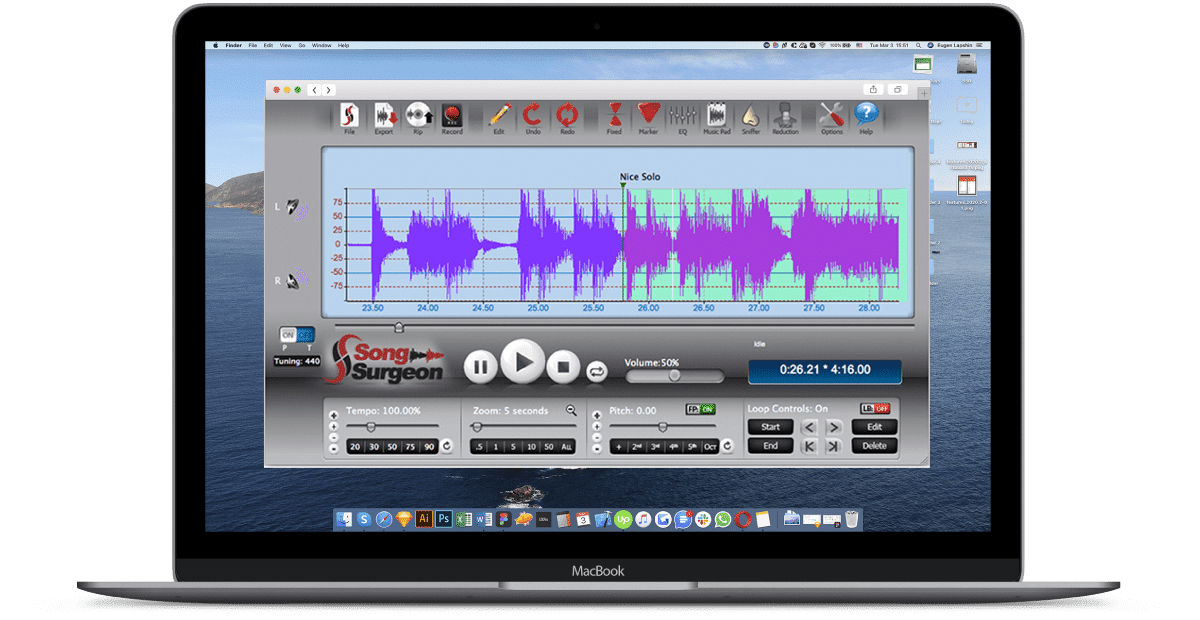Pause playback
Screen dimensions: 1200x620
coord(480,367)
